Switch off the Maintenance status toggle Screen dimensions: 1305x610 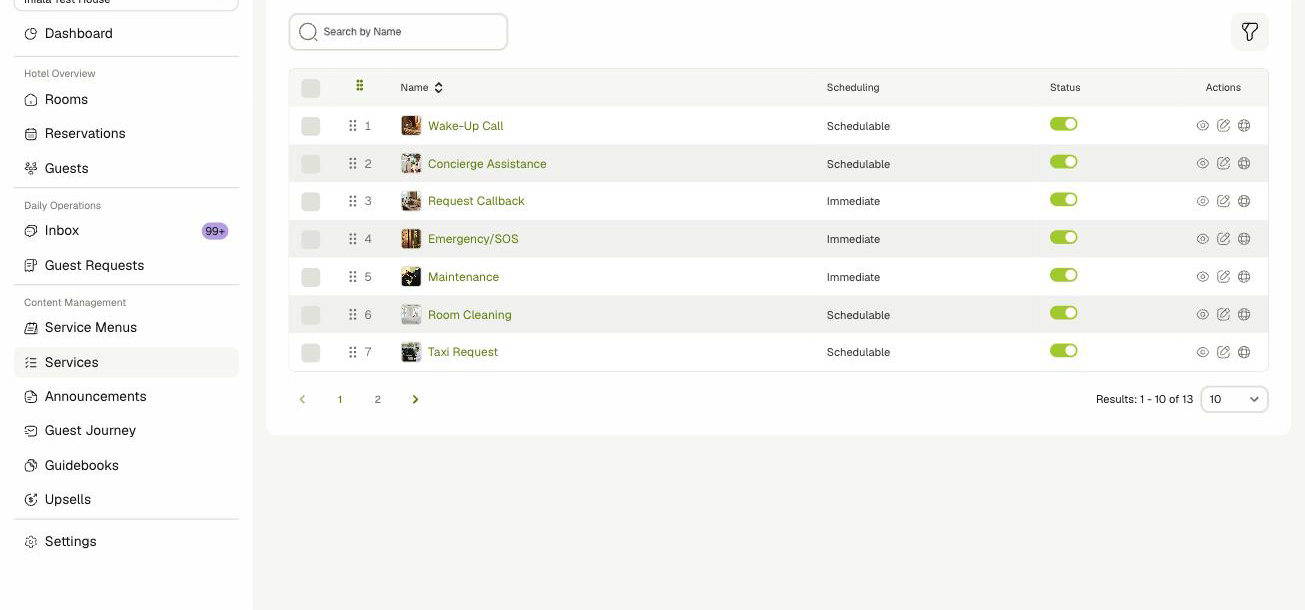pyautogui.click(x=1063, y=275)
